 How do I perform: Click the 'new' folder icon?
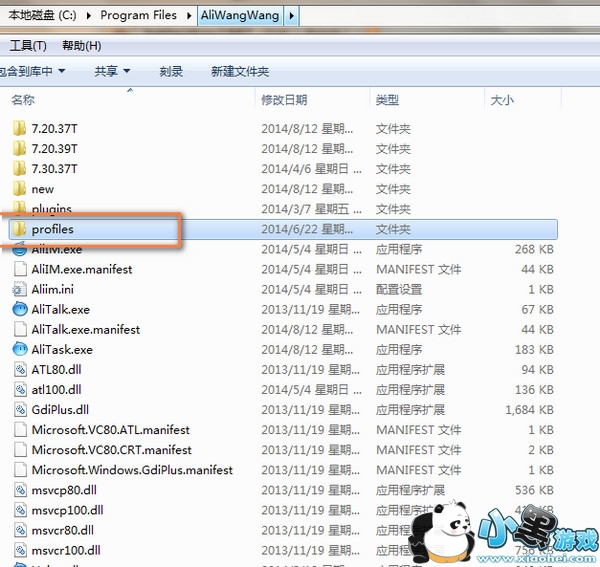[x=19, y=189]
